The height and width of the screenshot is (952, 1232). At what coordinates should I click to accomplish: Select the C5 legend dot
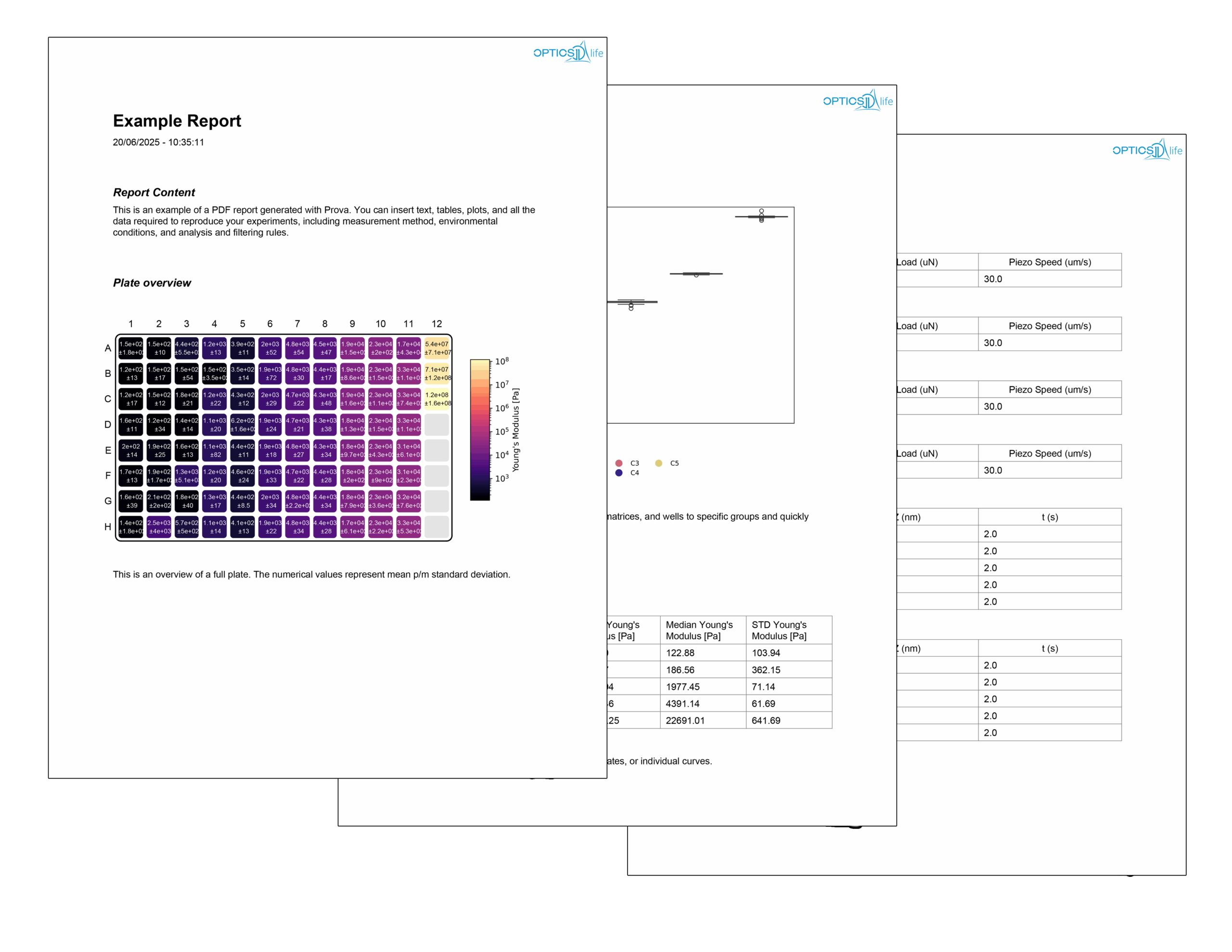coord(658,463)
